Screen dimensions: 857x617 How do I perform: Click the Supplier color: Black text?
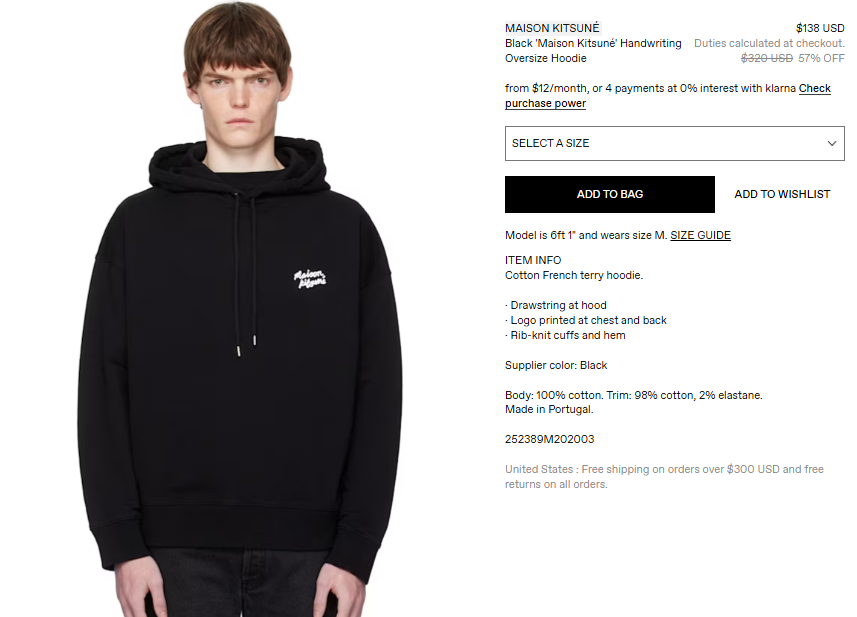coord(556,365)
